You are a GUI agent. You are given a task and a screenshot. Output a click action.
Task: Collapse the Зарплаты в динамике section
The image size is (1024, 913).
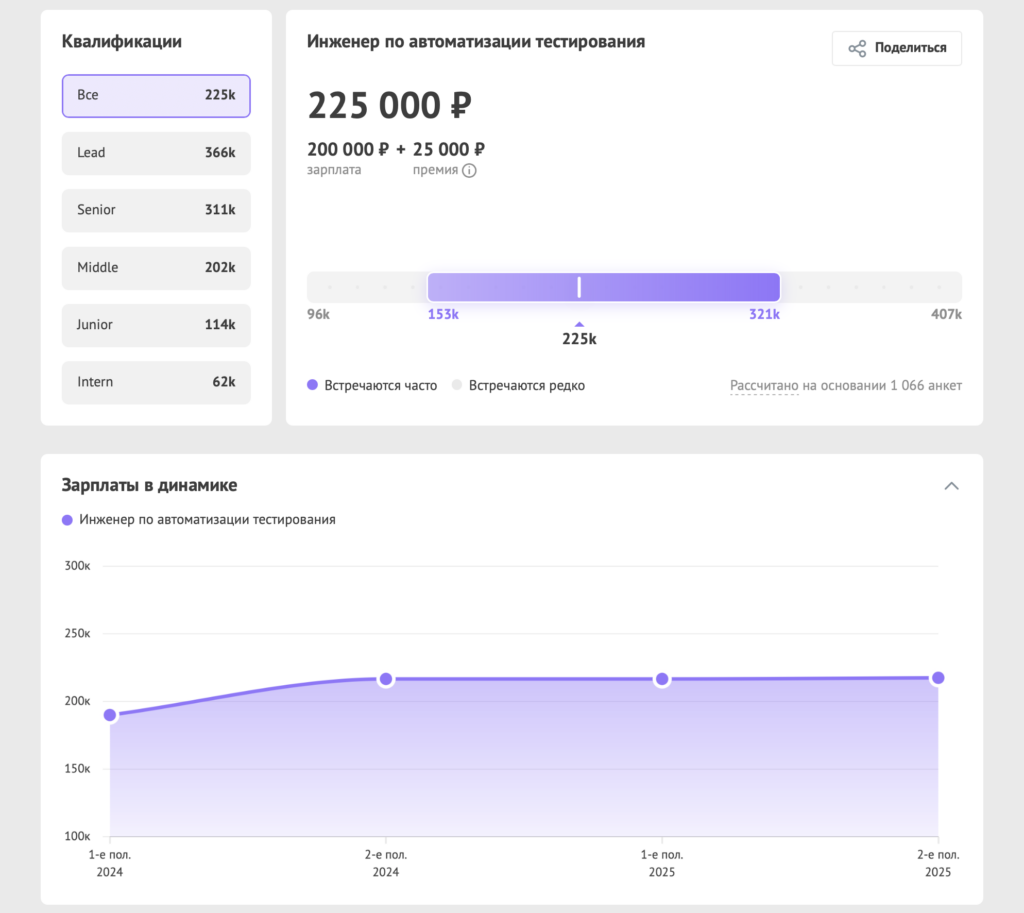click(951, 486)
